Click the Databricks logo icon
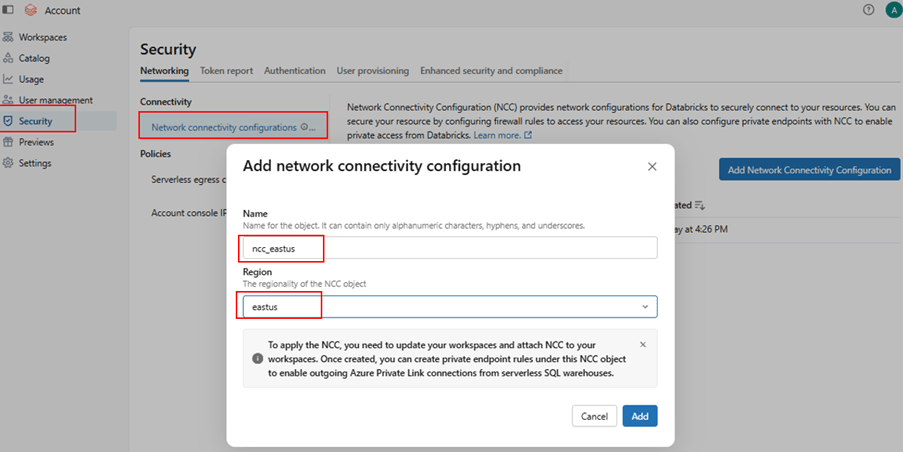 30,10
